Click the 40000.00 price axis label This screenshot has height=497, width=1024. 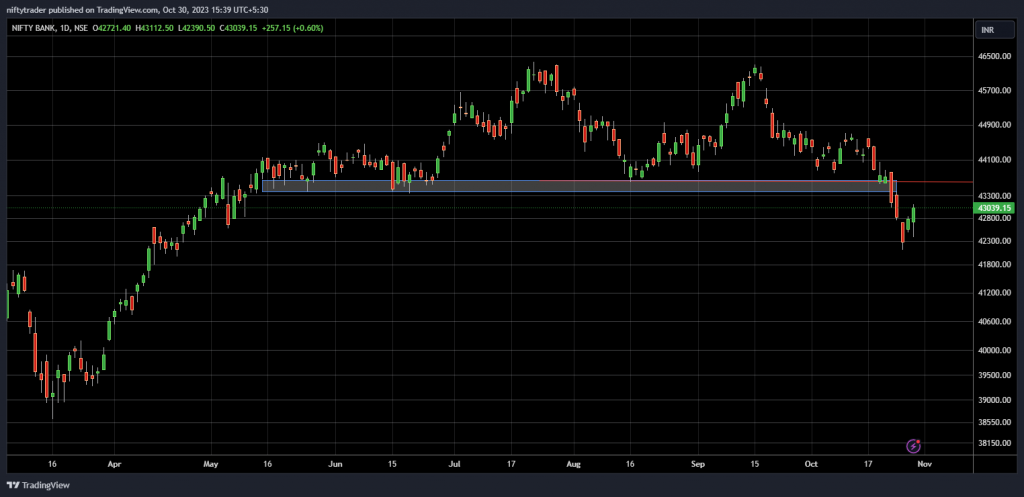coord(995,351)
